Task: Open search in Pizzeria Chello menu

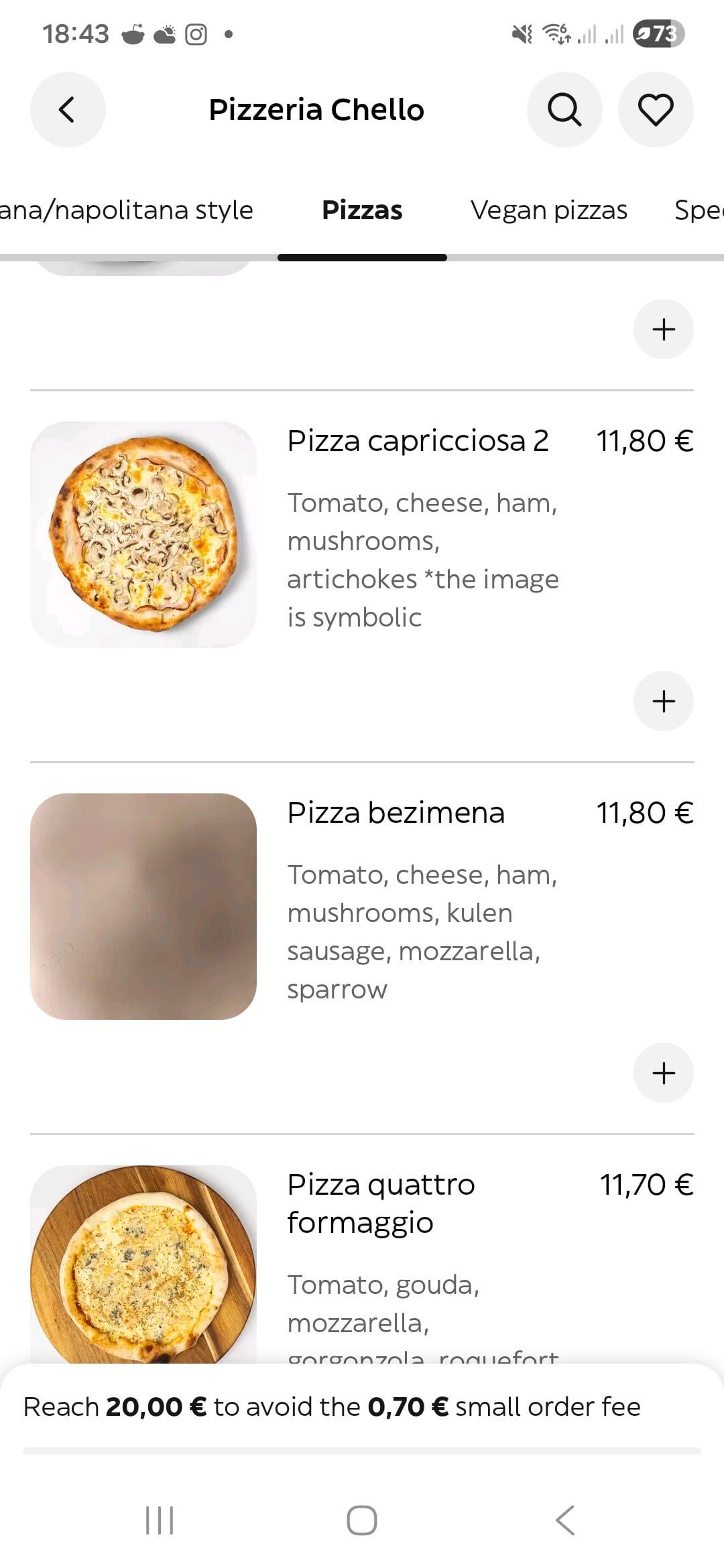Action: 564,110
